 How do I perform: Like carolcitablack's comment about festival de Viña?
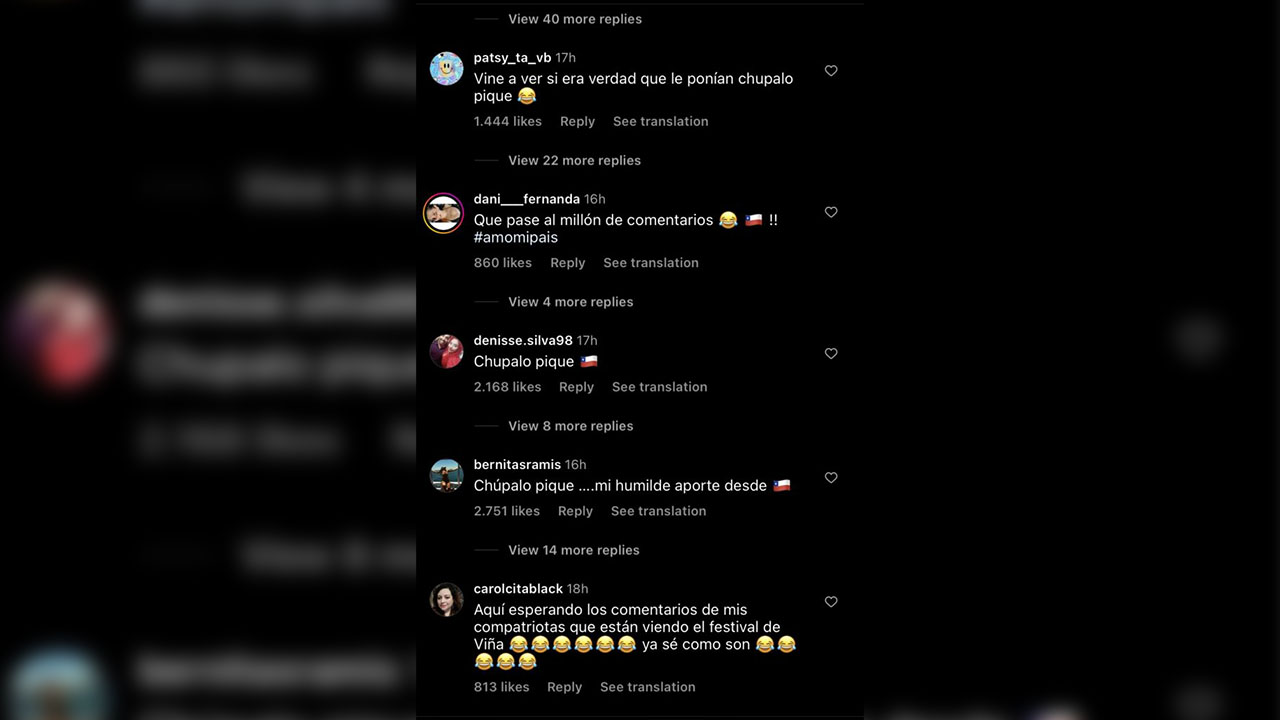(831, 602)
